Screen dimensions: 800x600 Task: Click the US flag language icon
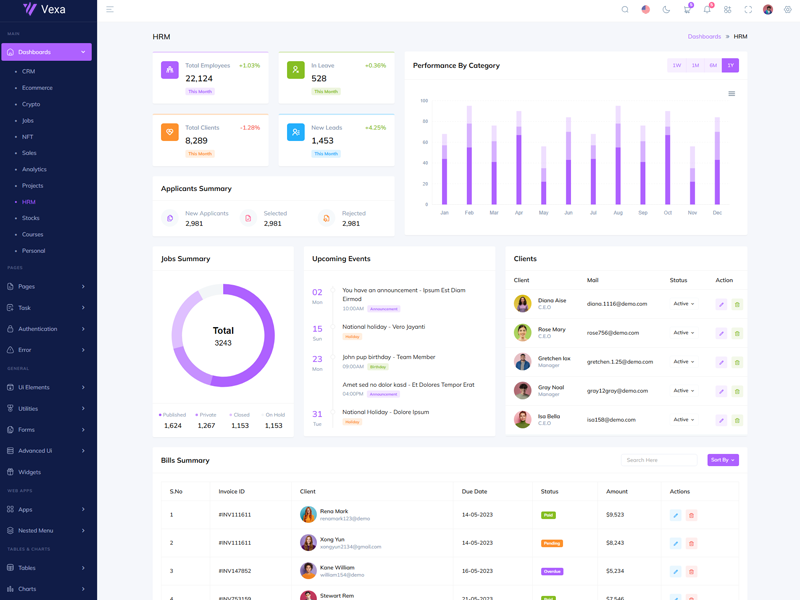pos(645,10)
